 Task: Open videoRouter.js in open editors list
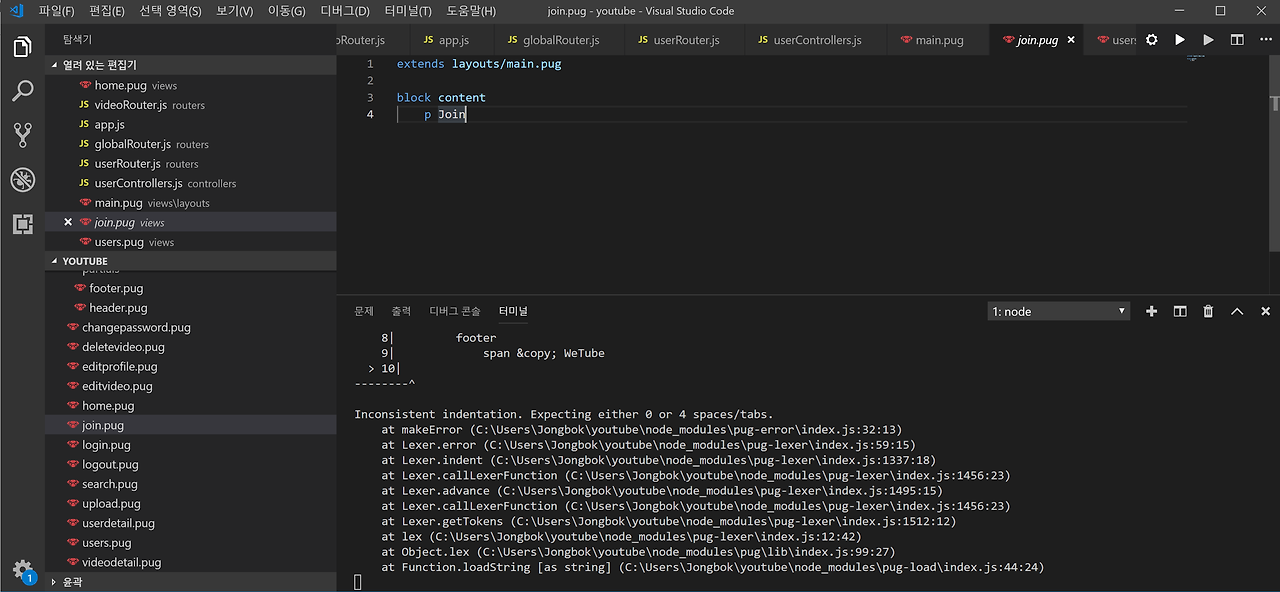pos(190,105)
